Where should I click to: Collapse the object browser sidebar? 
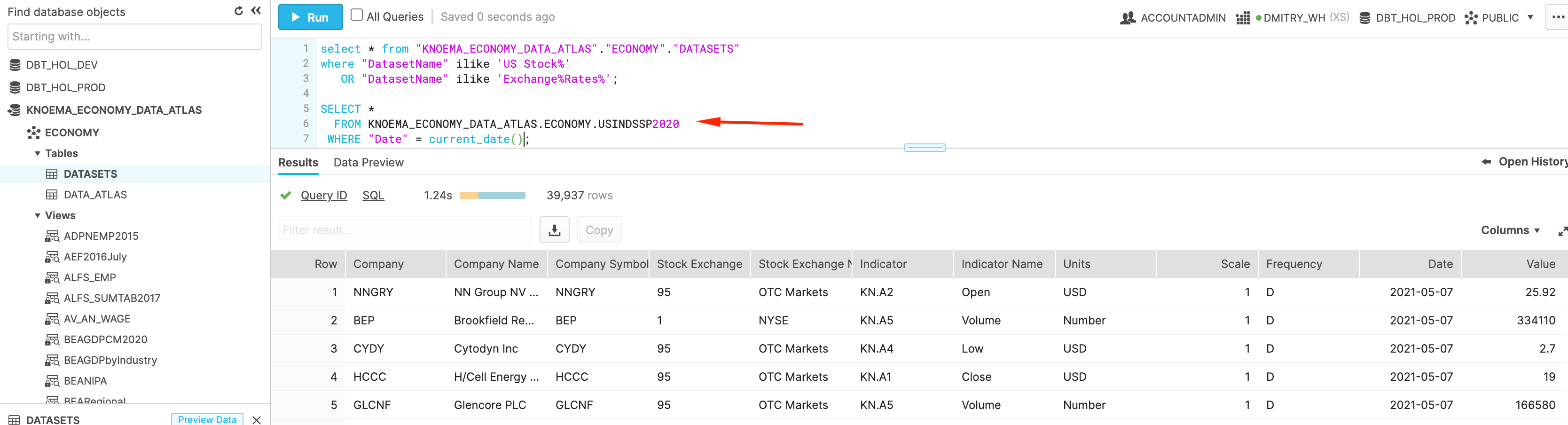(x=256, y=11)
